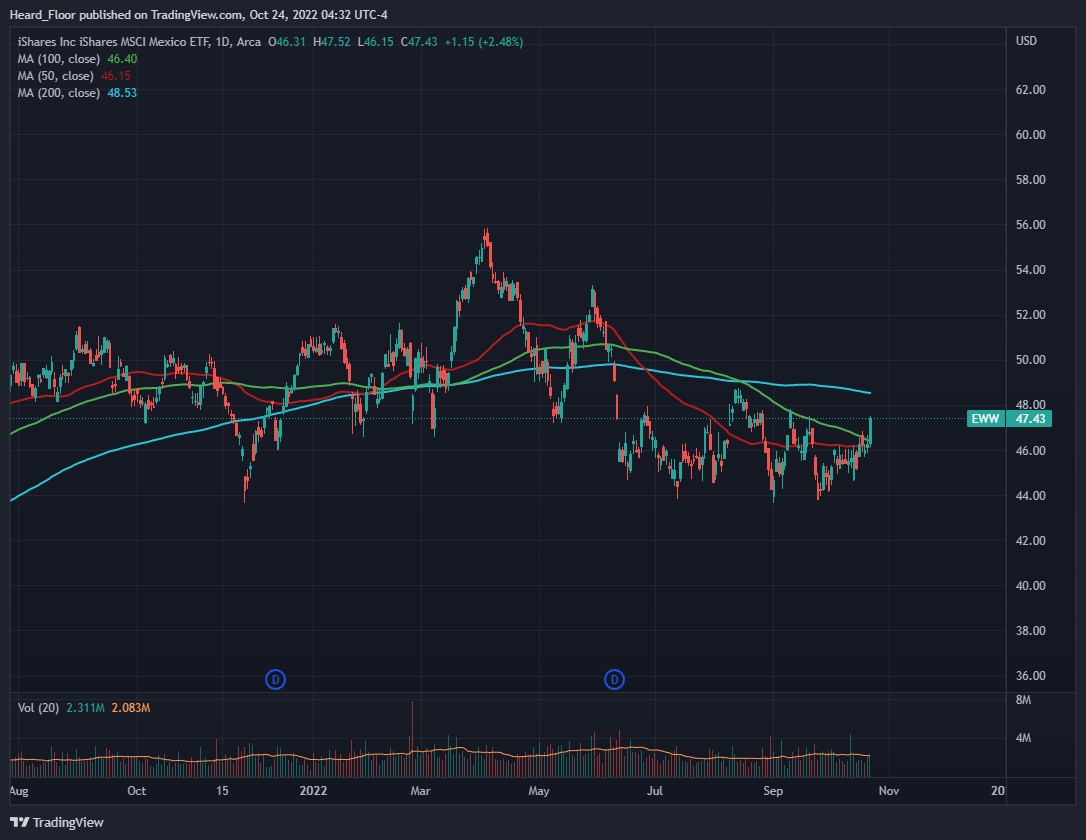Click the Oct date axis label
The image size is (1086, 840).
(136, 790)
